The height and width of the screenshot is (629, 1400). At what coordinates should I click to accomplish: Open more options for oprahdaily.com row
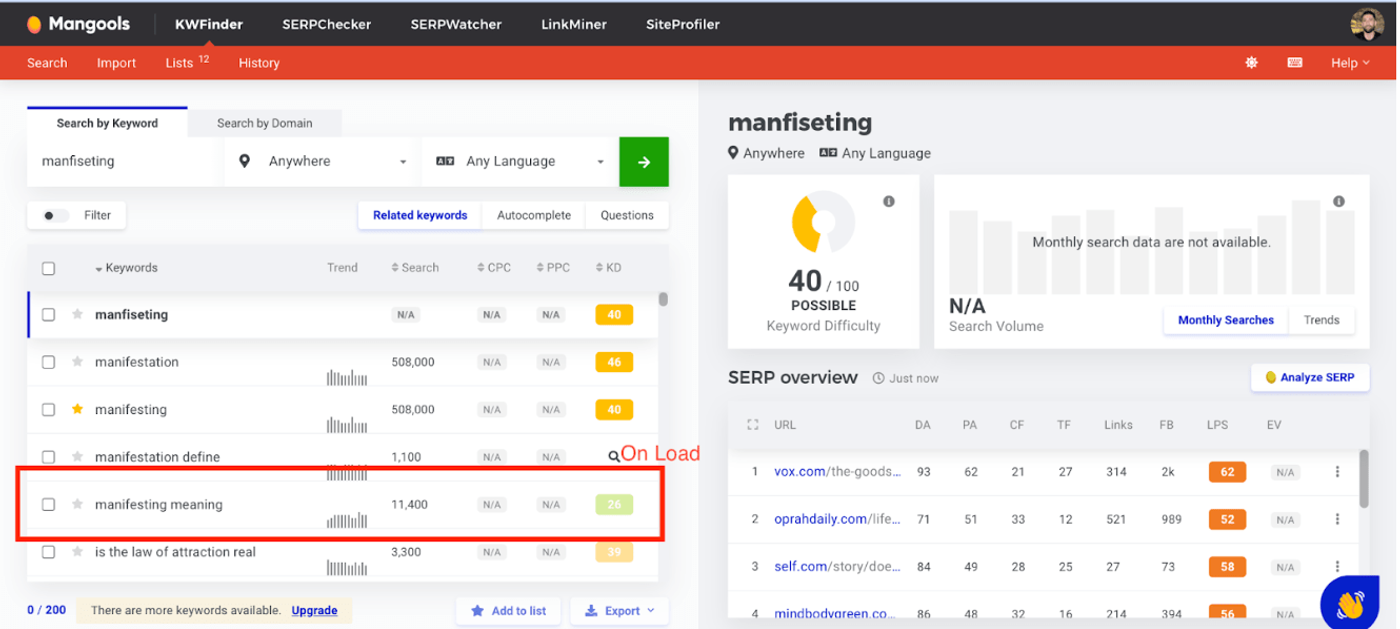[1337, 519]
